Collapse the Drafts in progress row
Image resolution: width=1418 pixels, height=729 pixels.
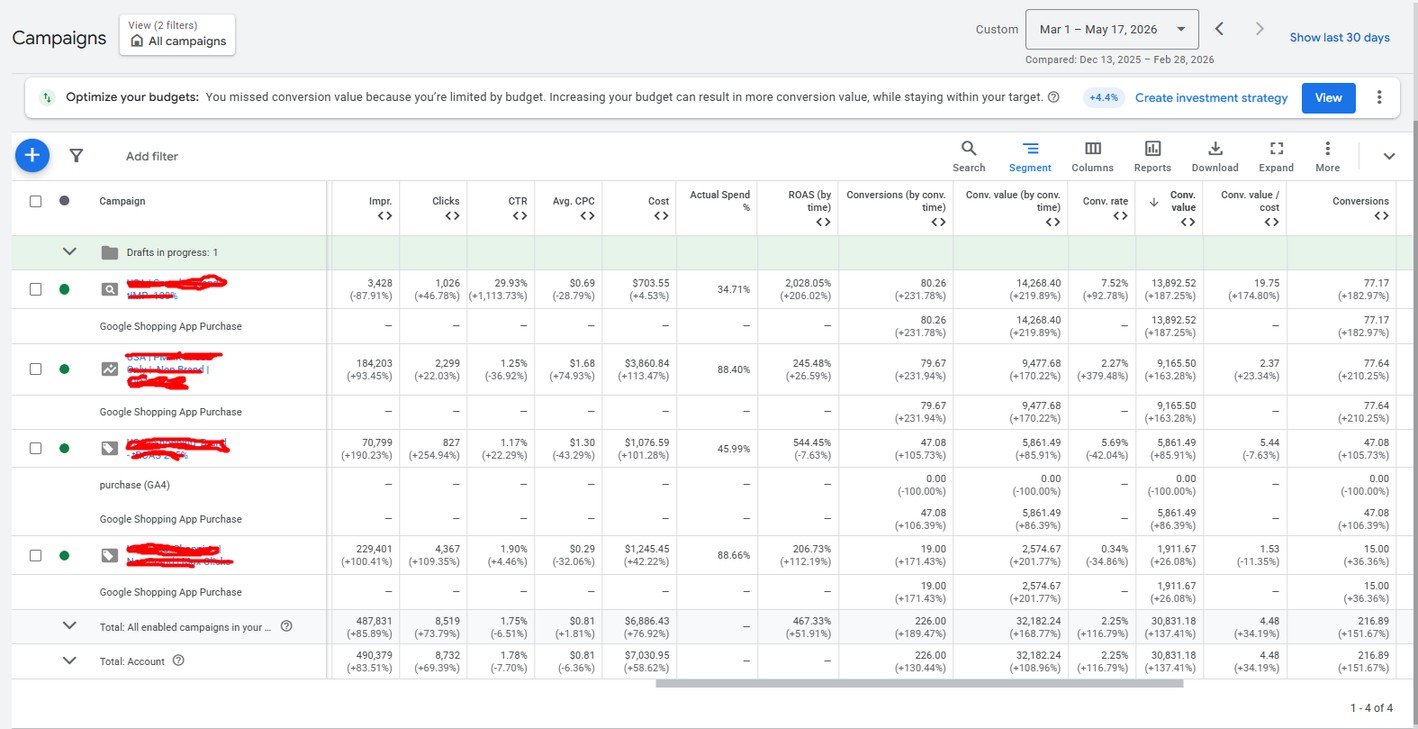pos(69,252)
